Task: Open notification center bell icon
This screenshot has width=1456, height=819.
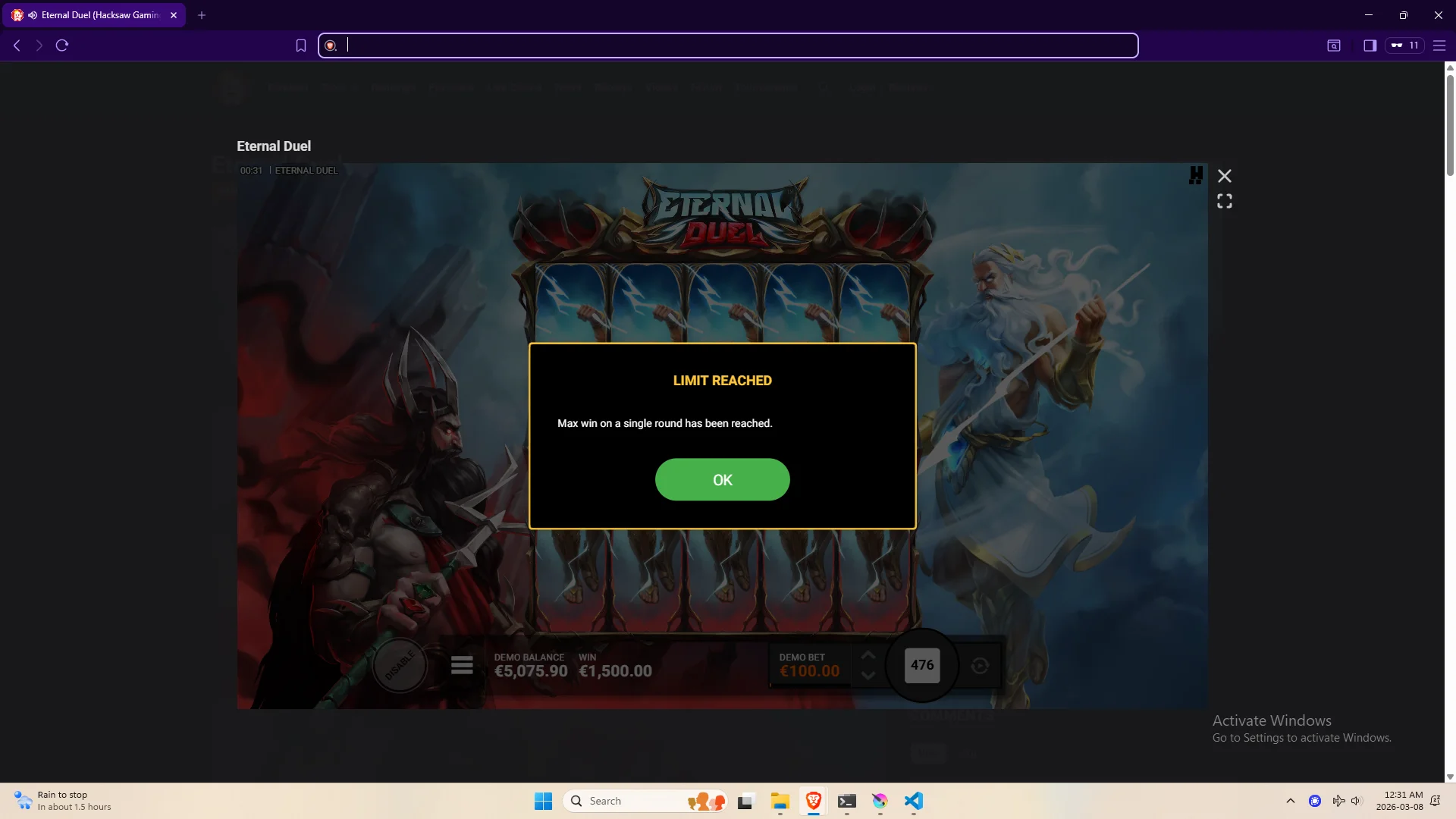Action: [x=1436, y=801]
